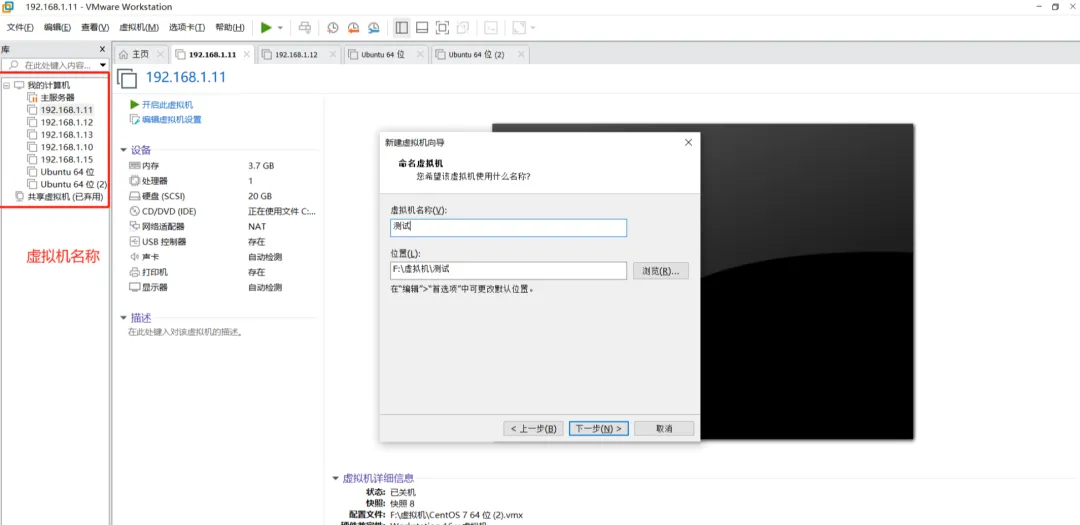Image resolution: width=1080 pixels, height=525 pixels.
Task: Open the 帮助 menu
Action: 230,28
